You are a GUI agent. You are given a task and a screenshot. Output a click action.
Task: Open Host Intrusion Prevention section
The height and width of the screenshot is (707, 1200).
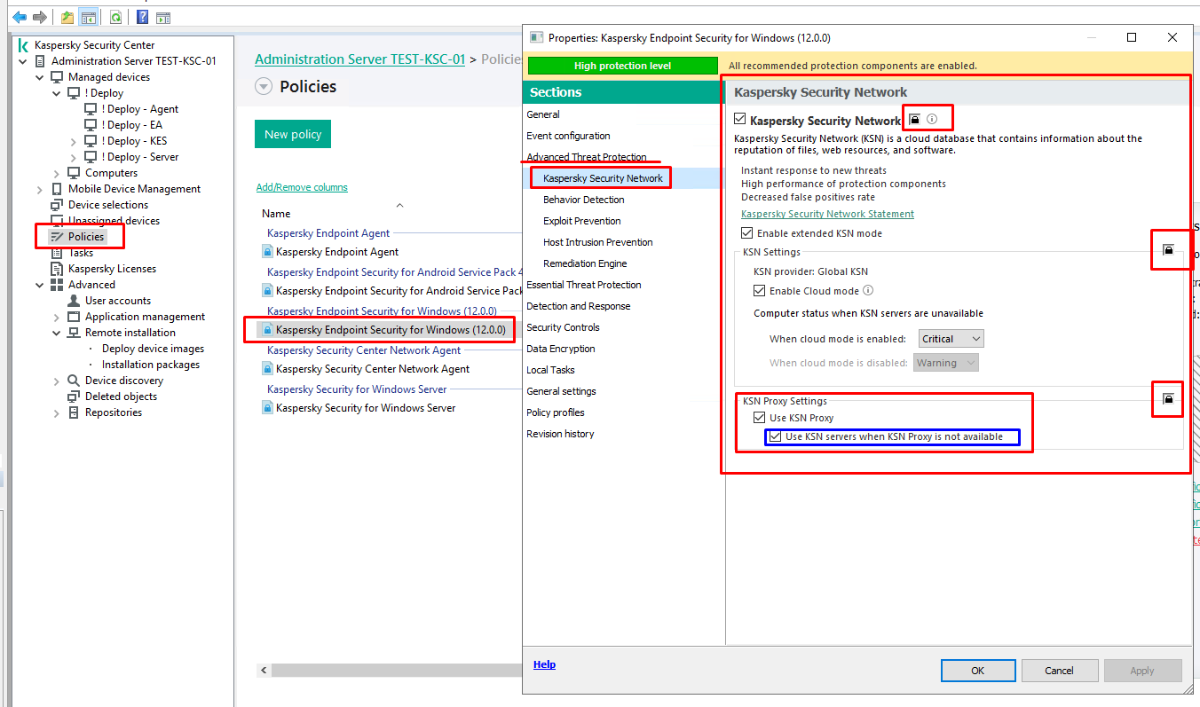click(x=598, y=242)
